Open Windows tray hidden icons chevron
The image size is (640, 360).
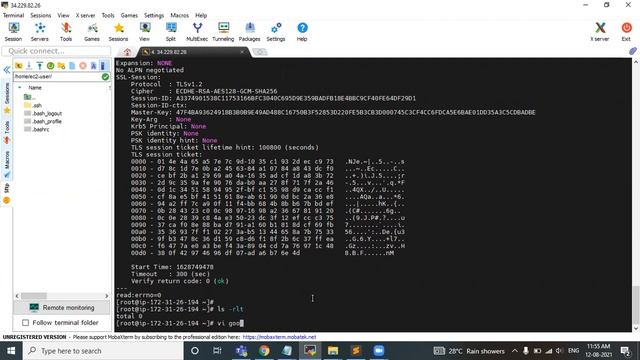point(515,351)
